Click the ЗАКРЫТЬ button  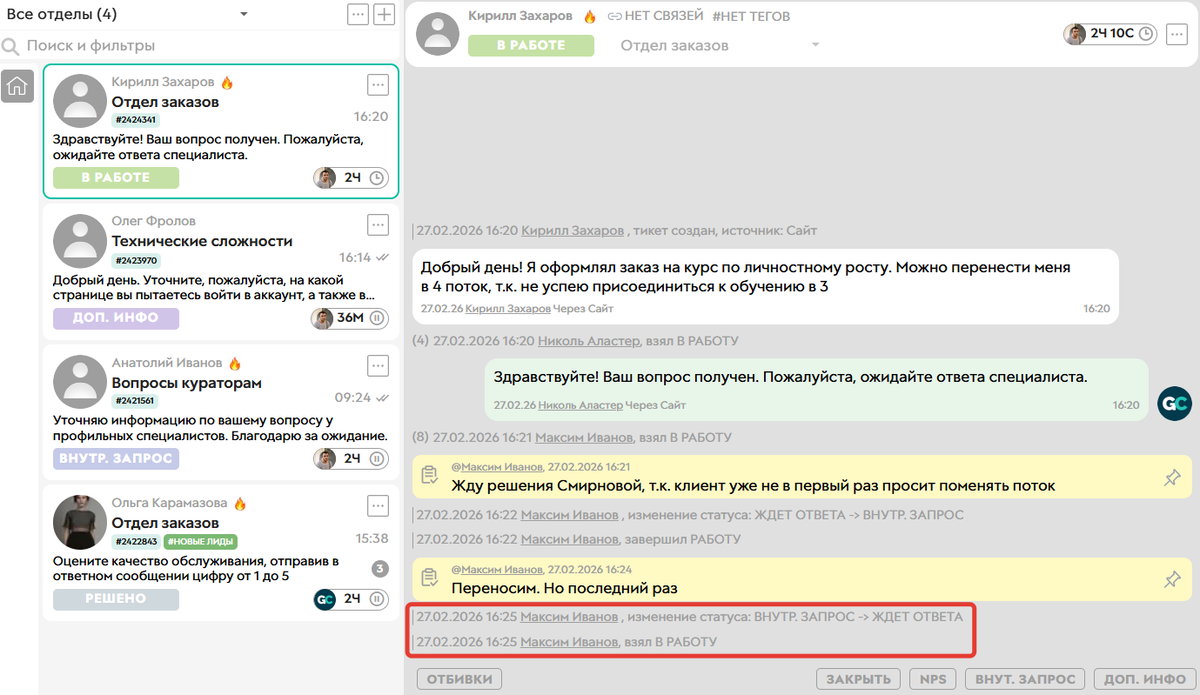[x=858, y=679]
